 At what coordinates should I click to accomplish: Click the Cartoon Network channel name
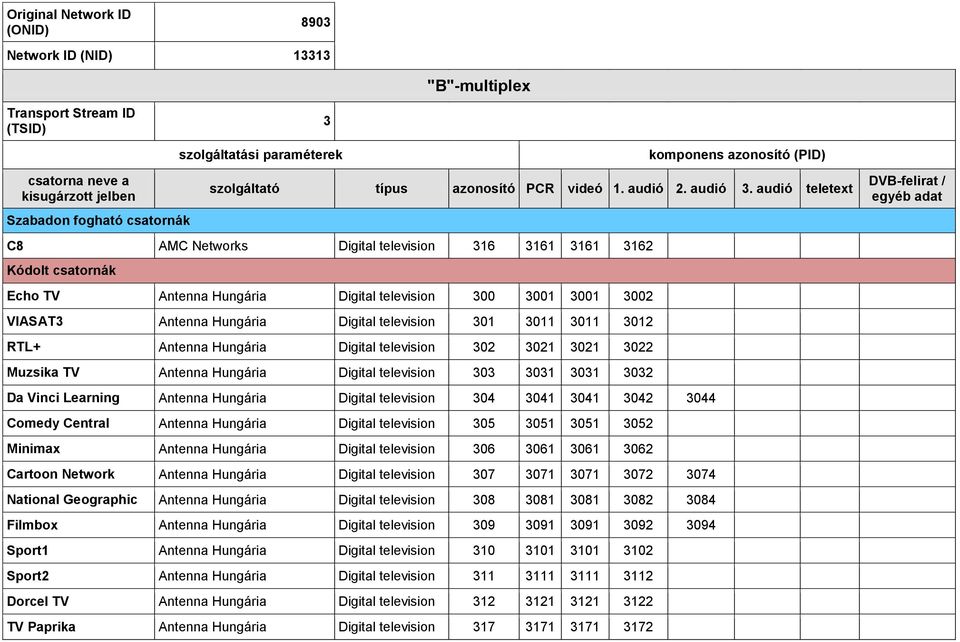point(61,474)
